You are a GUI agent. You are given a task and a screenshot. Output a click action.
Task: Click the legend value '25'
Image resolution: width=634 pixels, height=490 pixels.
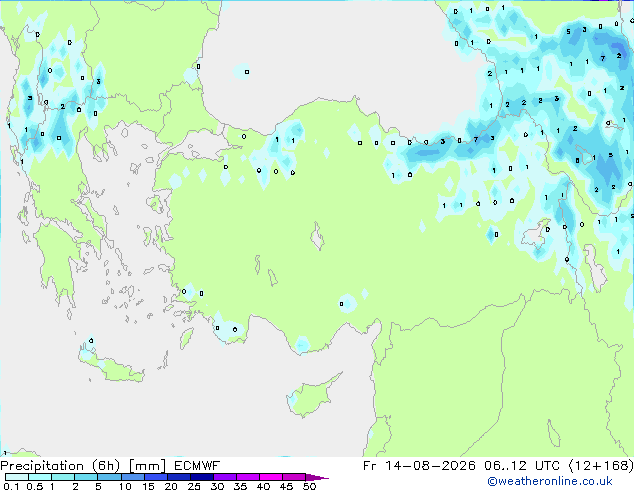coord(194,486)
